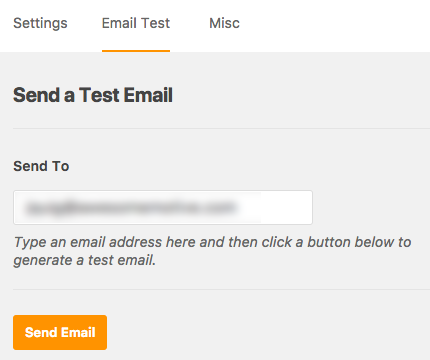Click the "Email" word in the page heading
Image resolution: width=430 pixels, height=360 pixels.
pos(149,95)
